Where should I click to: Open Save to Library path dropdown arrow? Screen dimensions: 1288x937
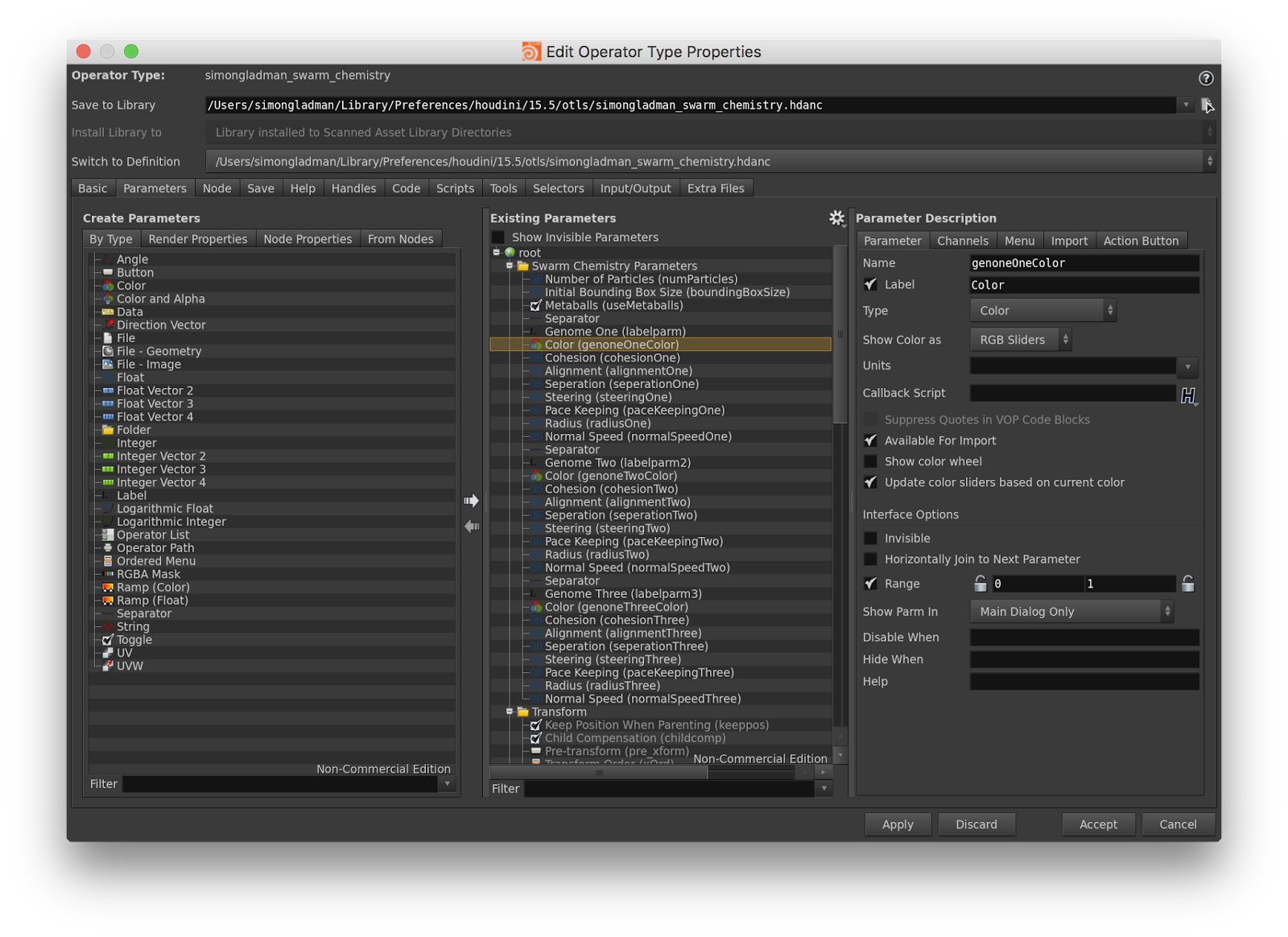1186,105
